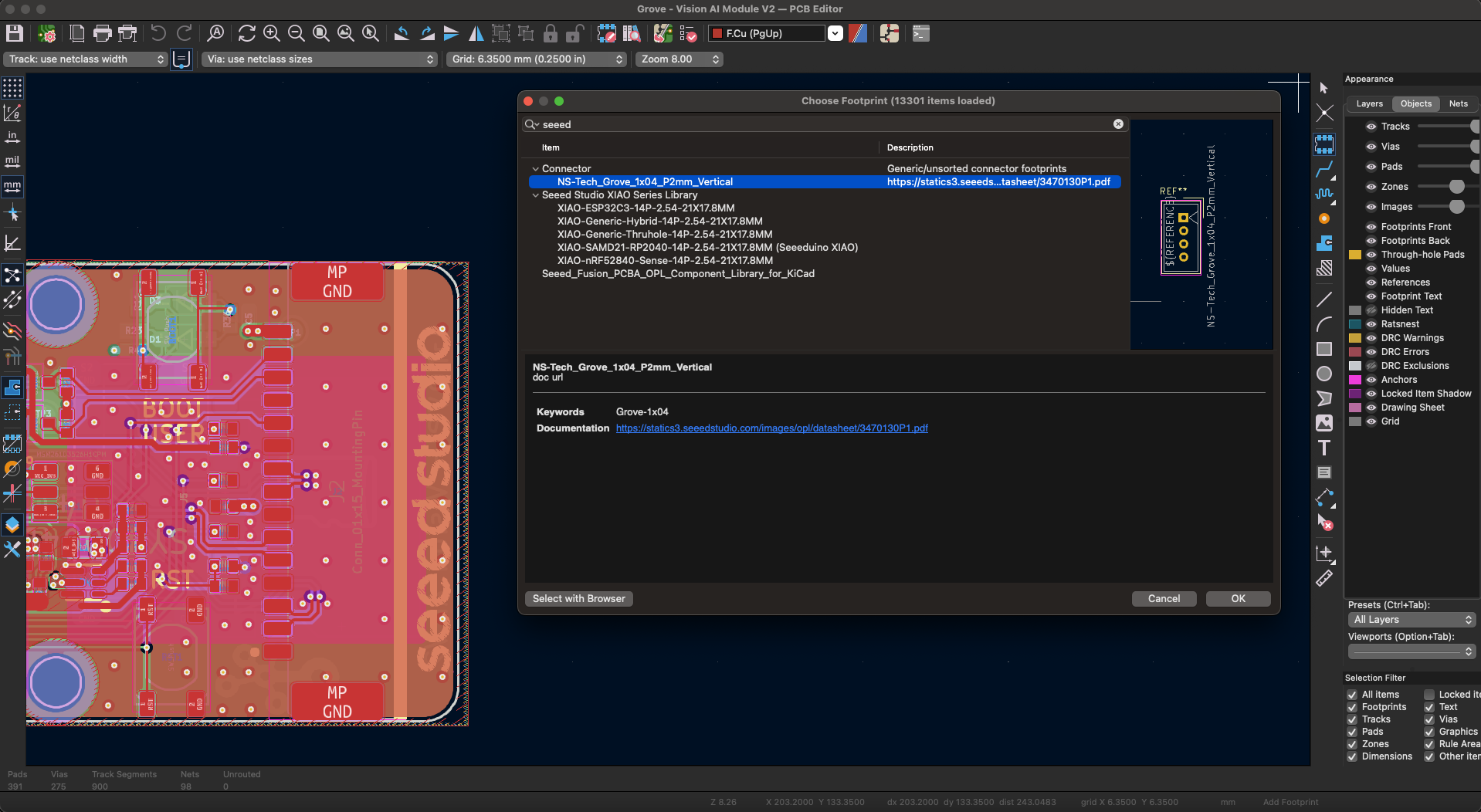This screenshot has width=1481, height=812.
Task: Collapse the Seeed Studio XIAO Series Library
Action: pos(535,195)
